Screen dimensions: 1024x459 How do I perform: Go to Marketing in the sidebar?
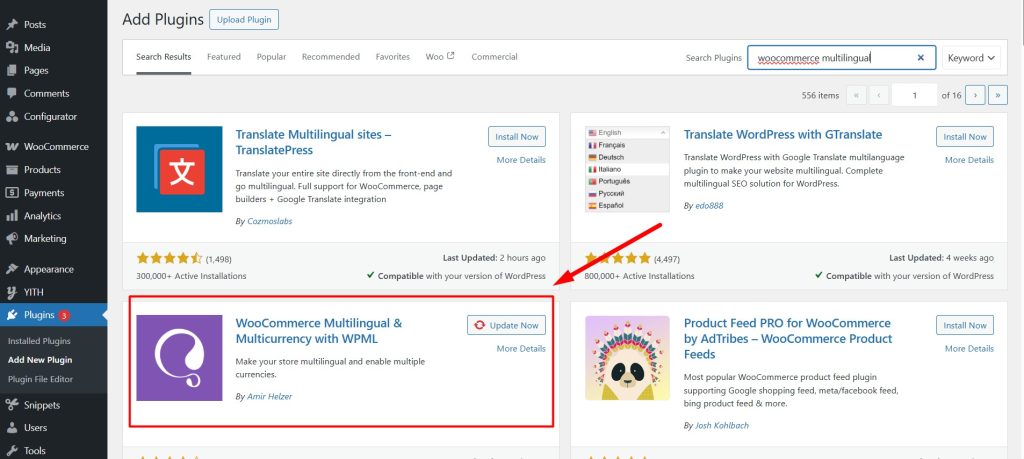[x=45, y=239]
